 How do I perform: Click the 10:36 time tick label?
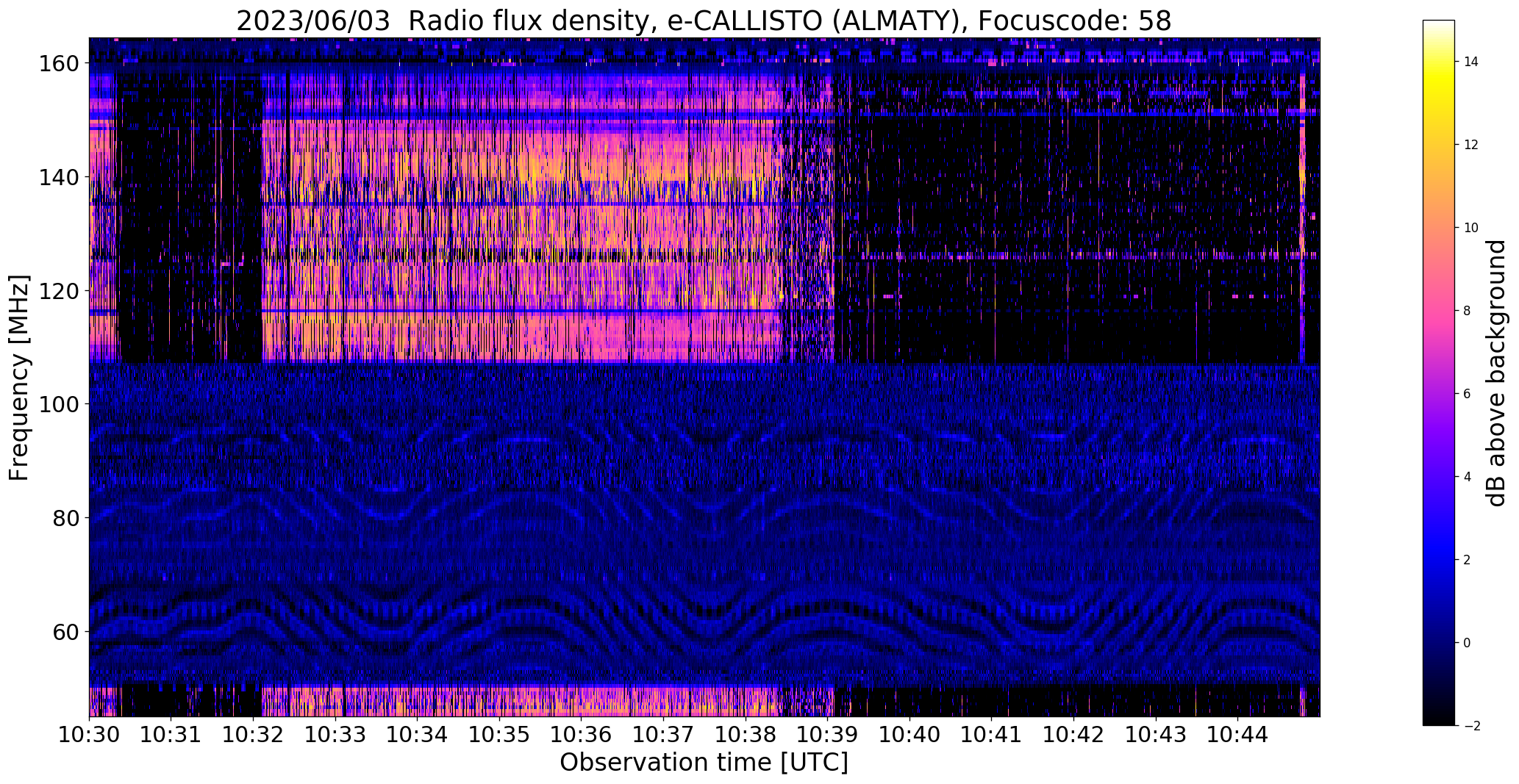(581, 734)
